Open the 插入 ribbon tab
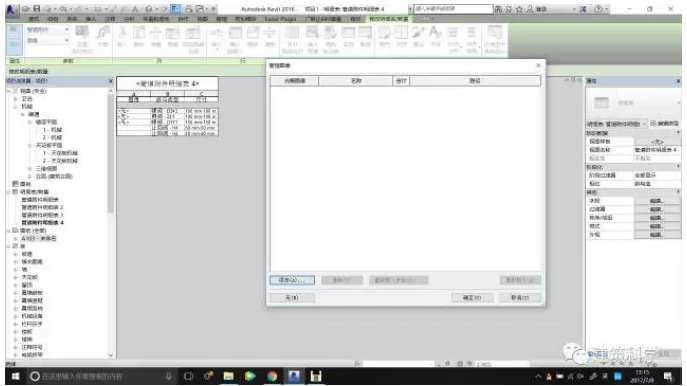 (91, 19)
